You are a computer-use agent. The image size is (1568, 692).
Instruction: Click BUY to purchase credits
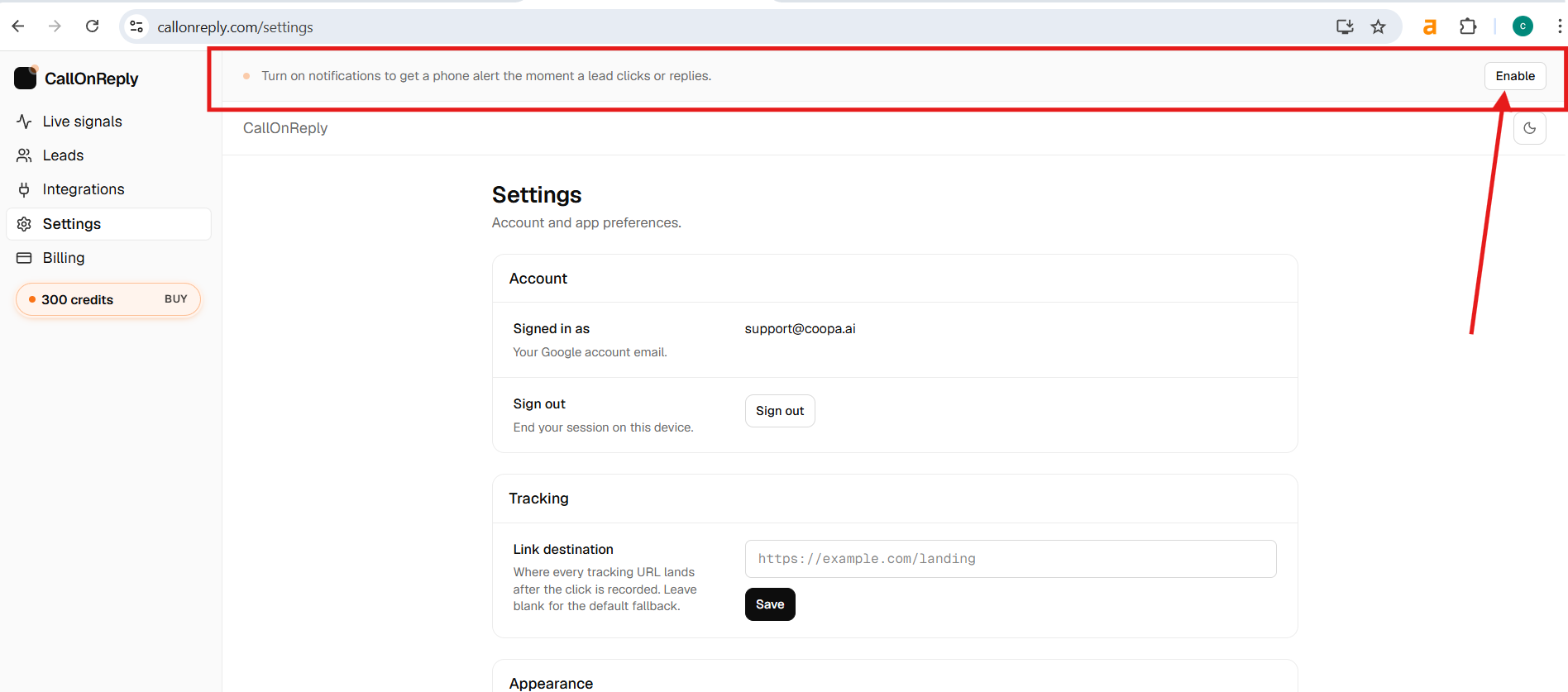(175, 299)
